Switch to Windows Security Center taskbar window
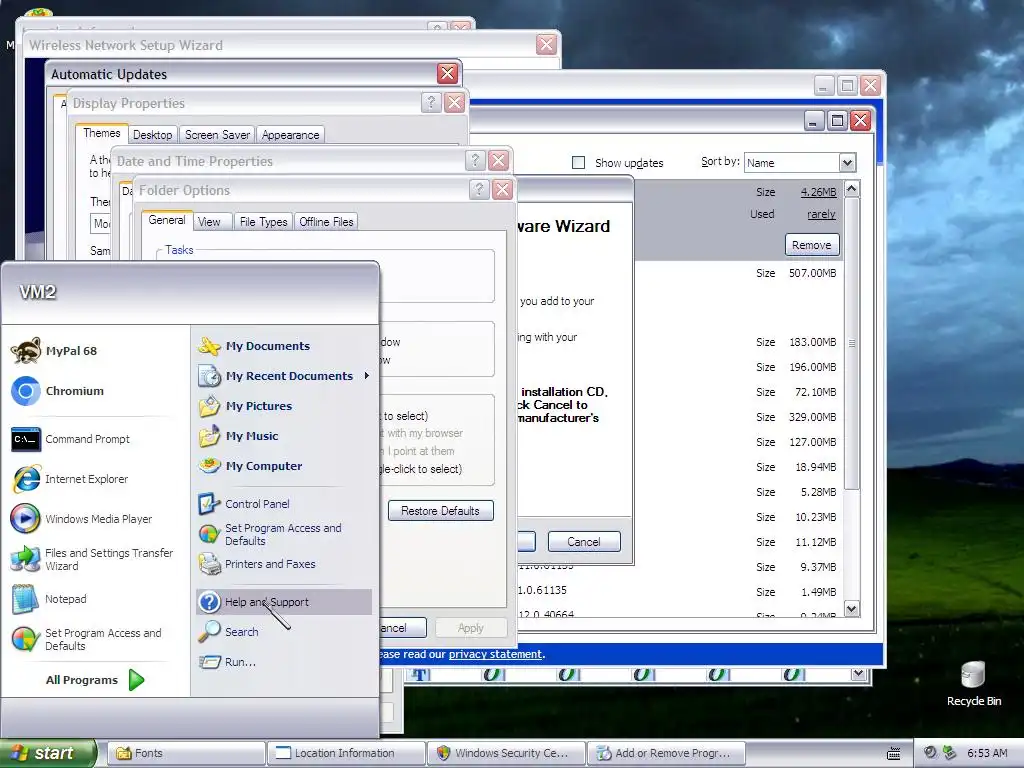The height and width of the screenshot is (768, 1024). (507, 753)
